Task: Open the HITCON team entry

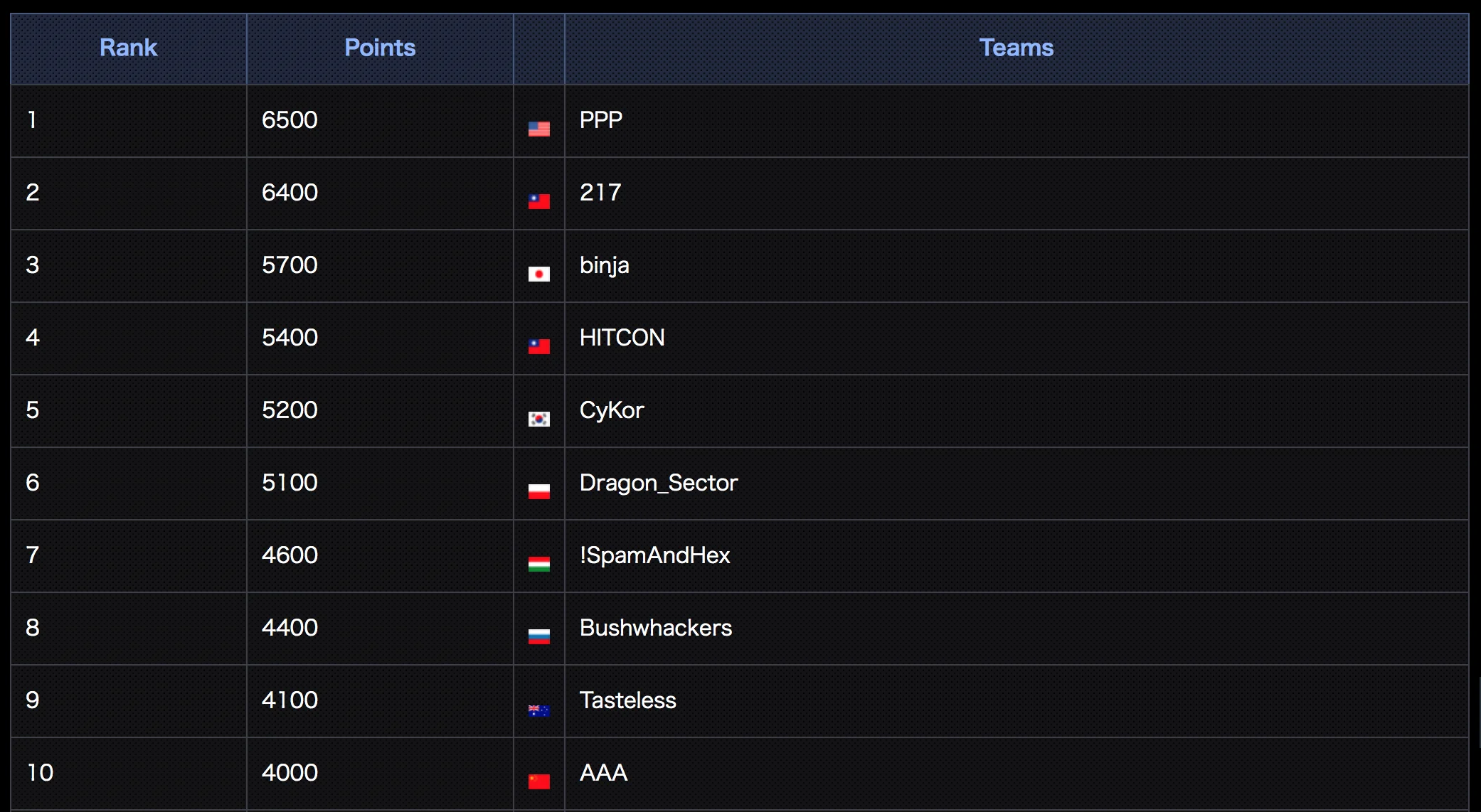Action: [x=622, y=337]
